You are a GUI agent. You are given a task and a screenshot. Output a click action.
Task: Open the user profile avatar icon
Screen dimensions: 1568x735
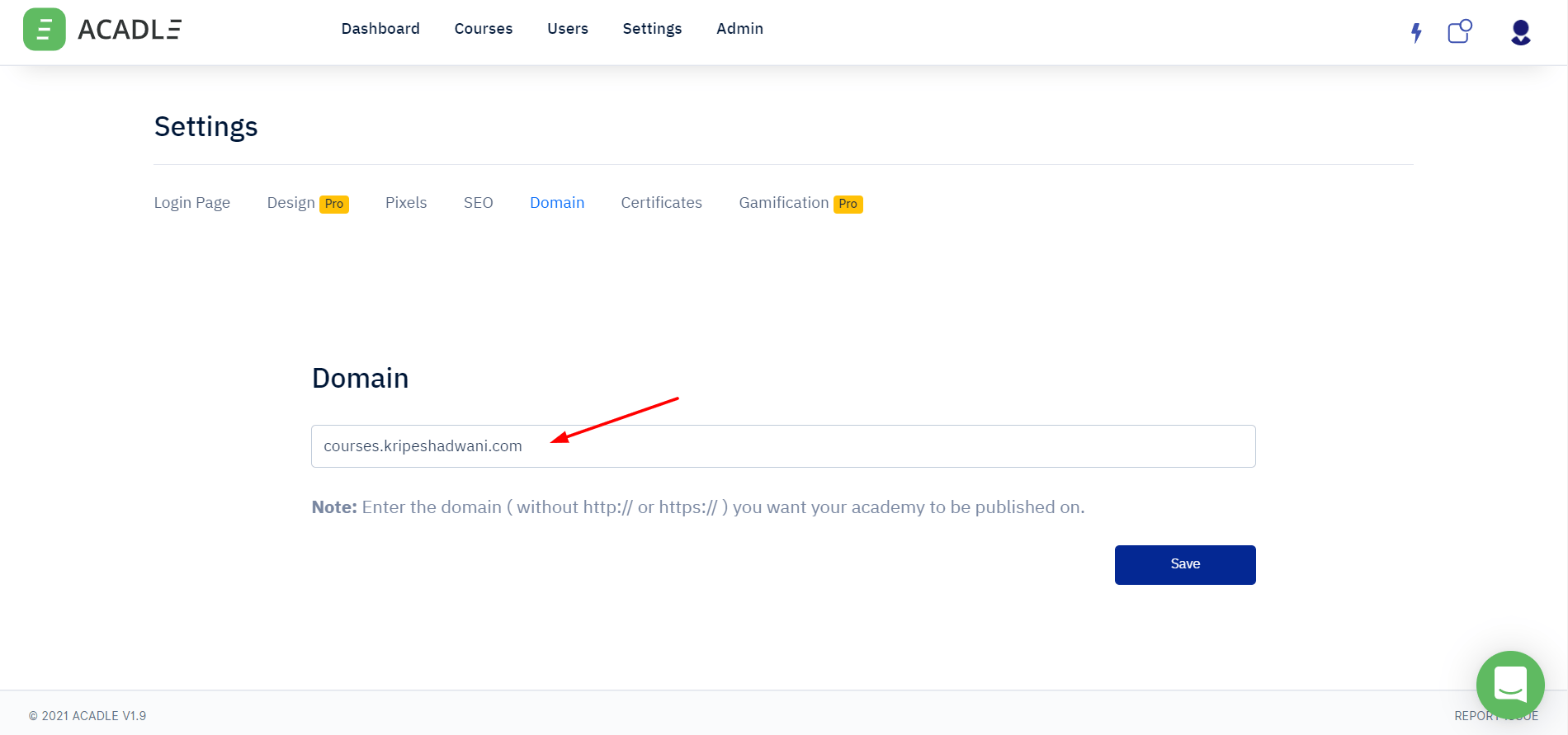tap(1520, 32)
